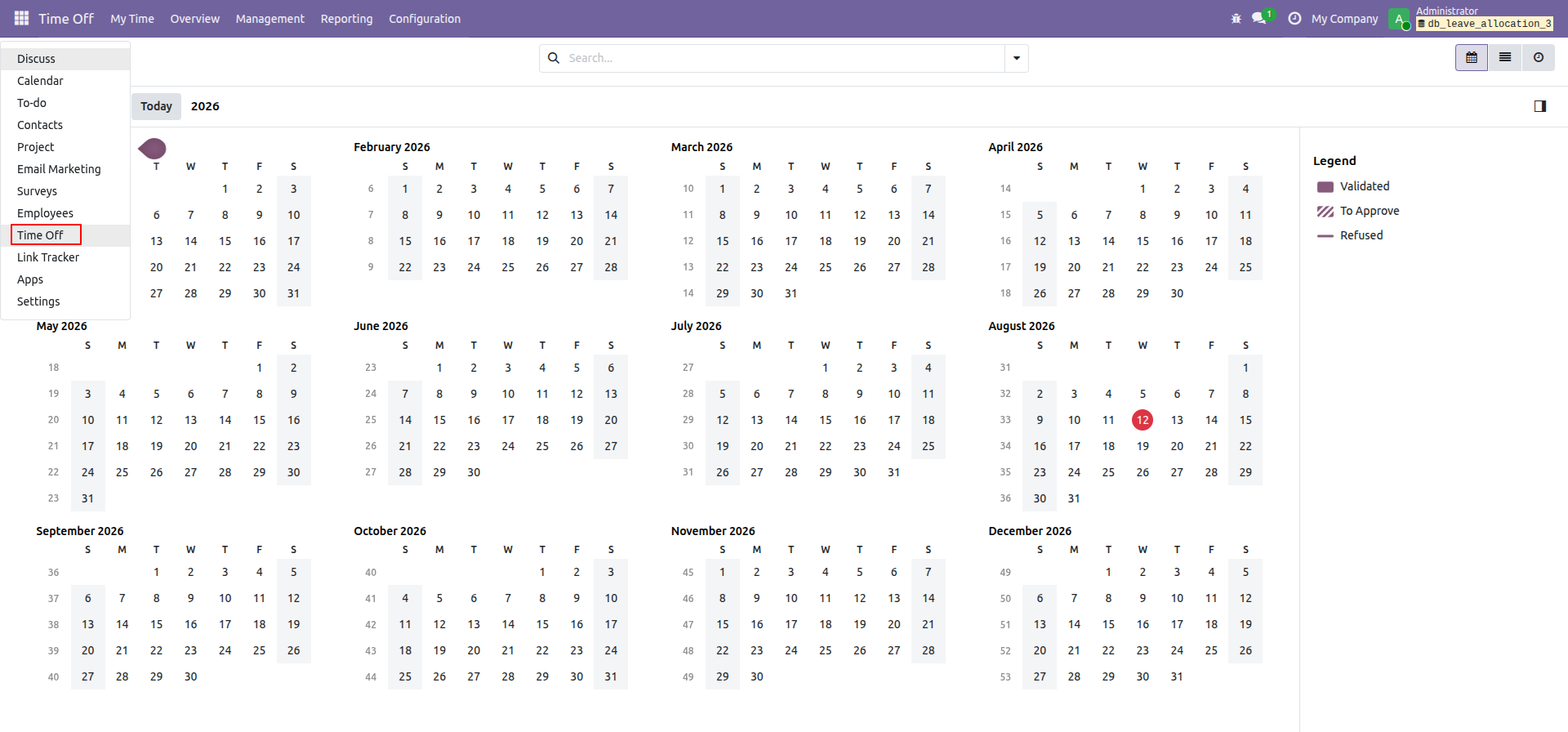The height and width of the screenshot is (732, 1568).
Task: Click the Validated legend color swatch
Action: tap(1325, 187)
